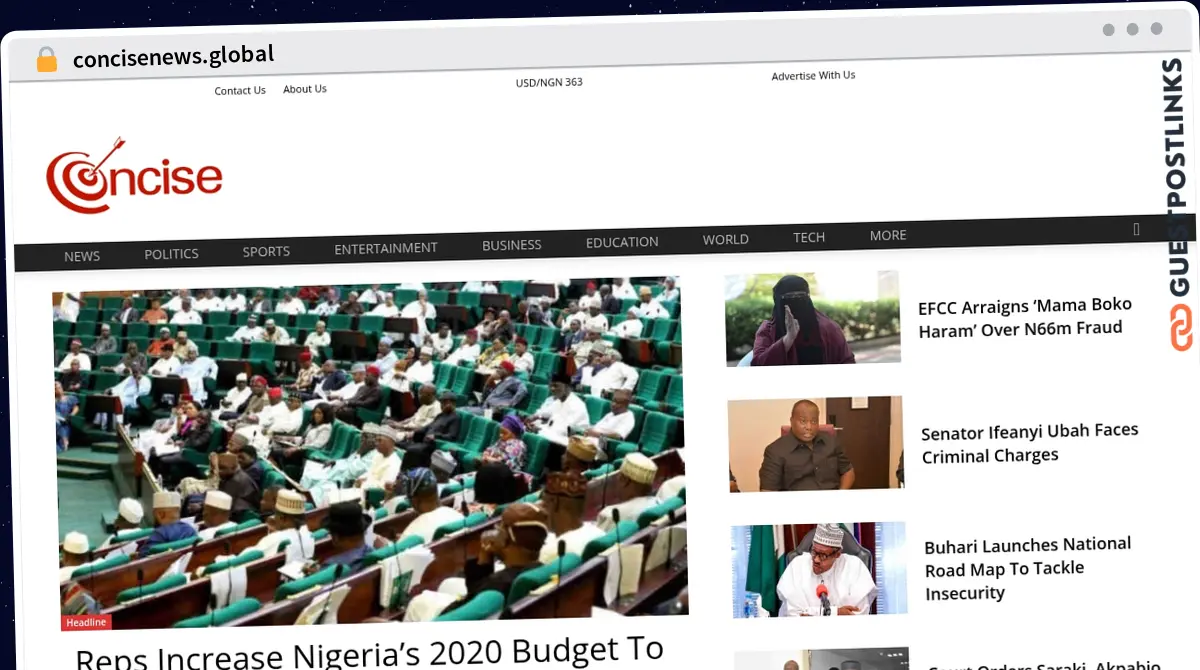Click the search icon in the navigation bar

coord(1137,229)
